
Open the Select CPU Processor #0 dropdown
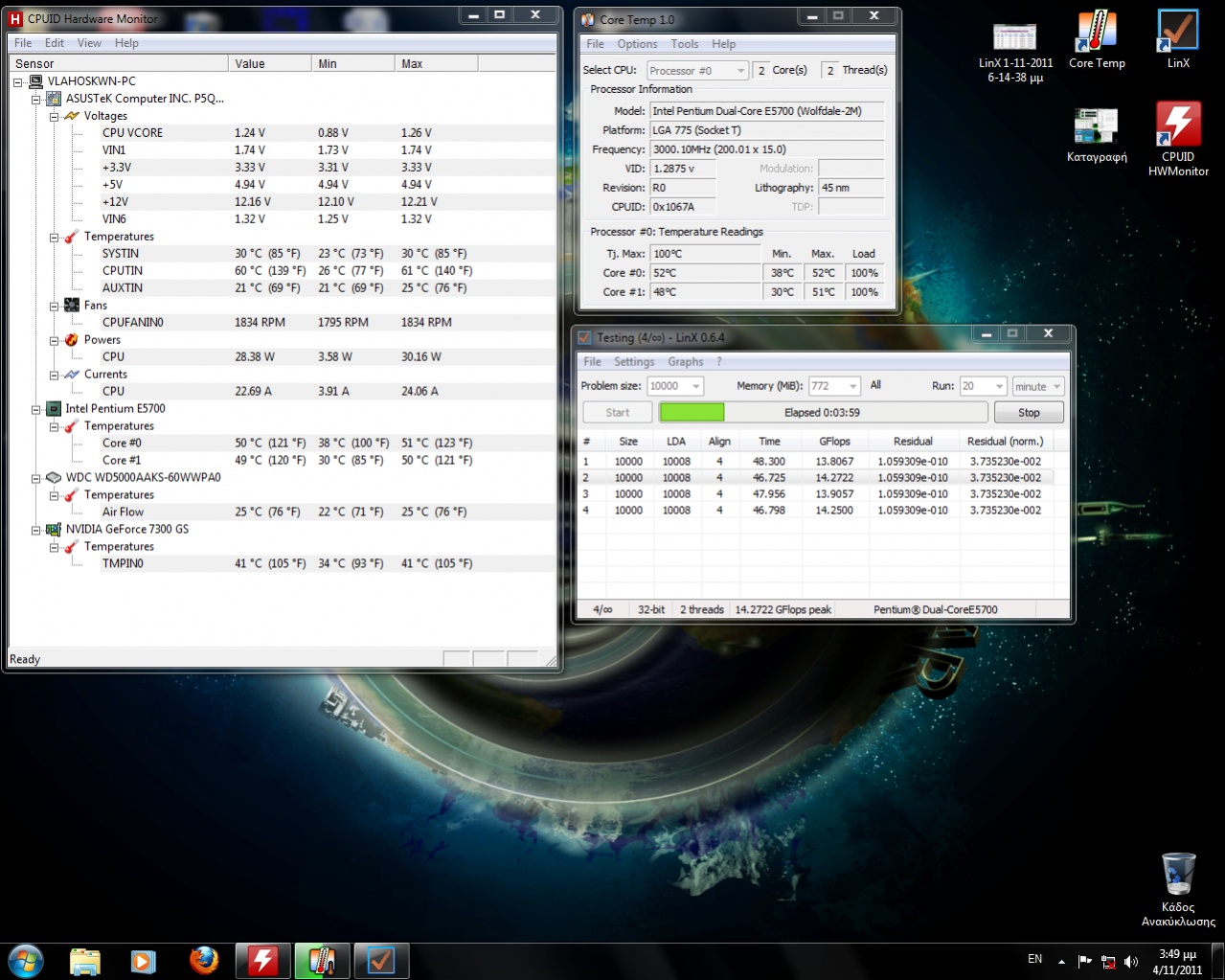(x=697, y=71)
